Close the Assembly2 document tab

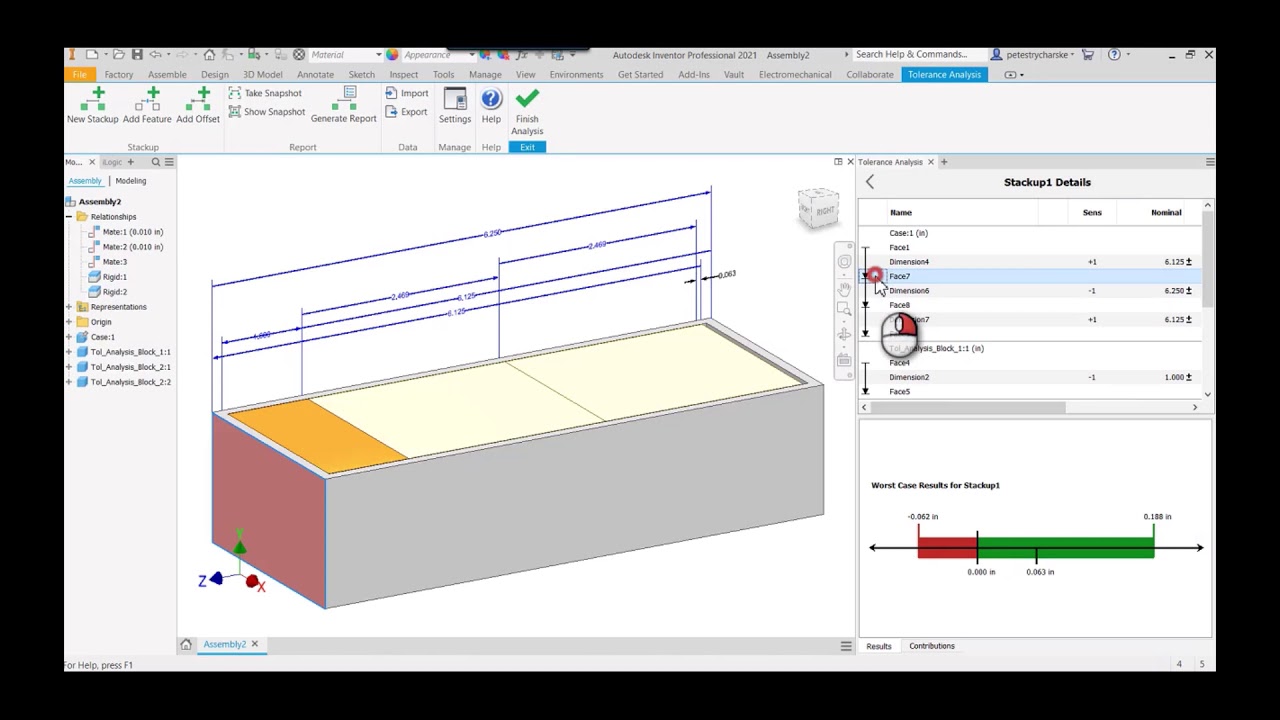pos(254,645)
